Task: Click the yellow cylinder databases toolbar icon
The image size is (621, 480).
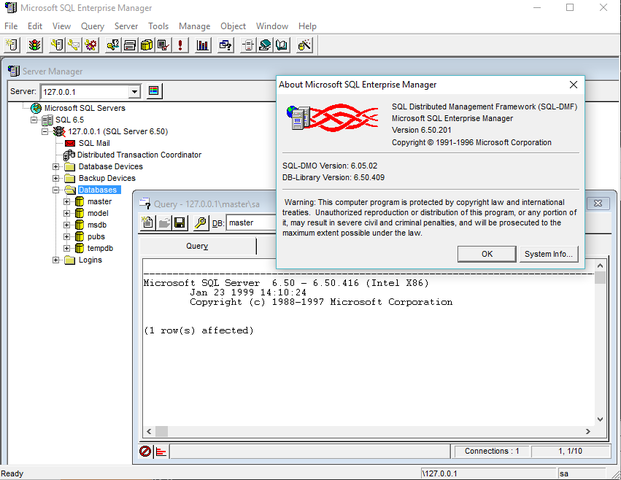Action: [x=146, y=45]
